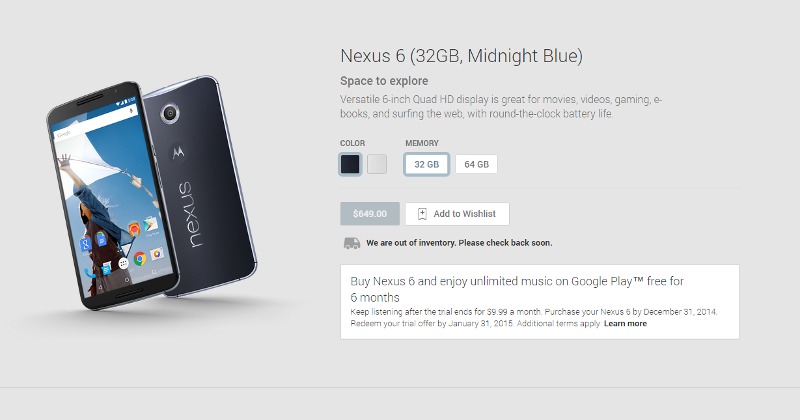Pick the Midnight Blue color swatch
Viewport: 800px width, 420px height.
351,164
